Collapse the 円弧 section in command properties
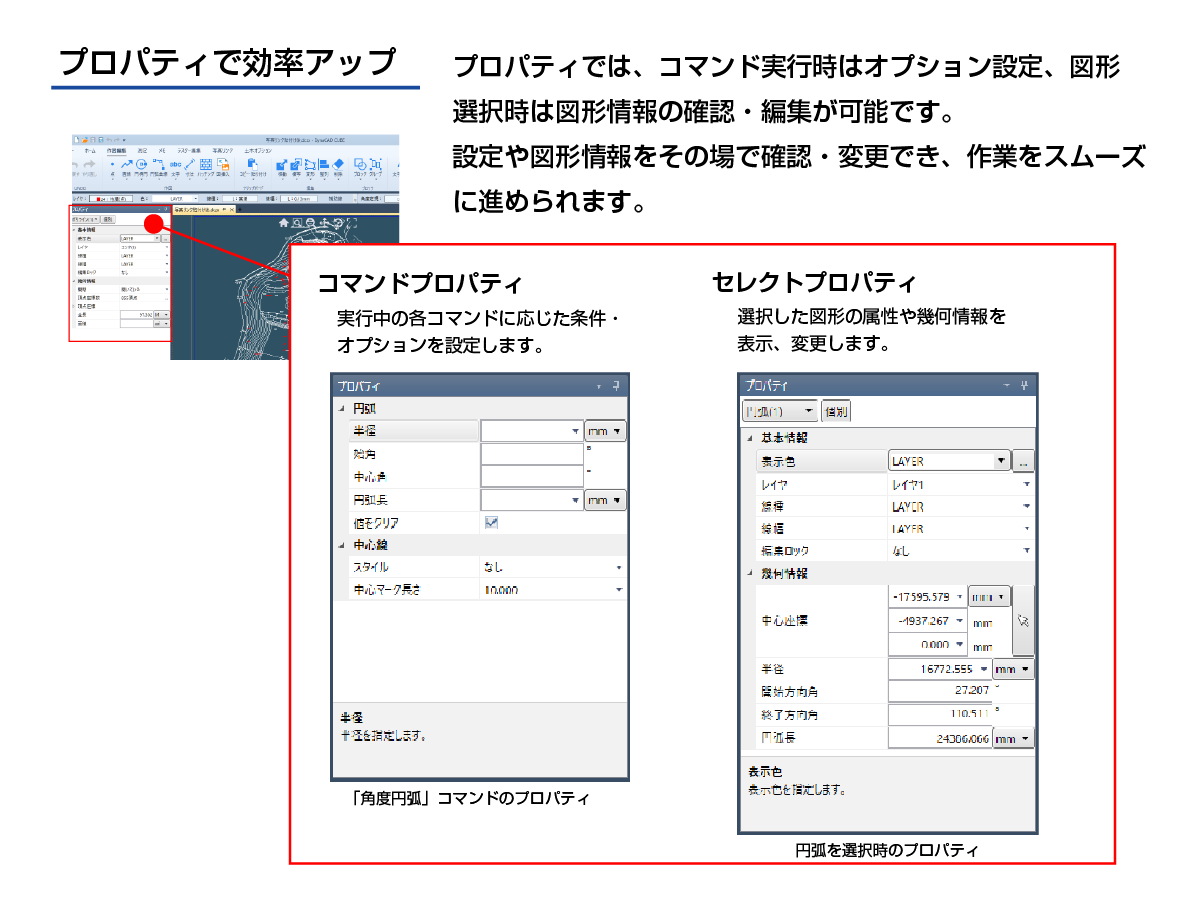This screenshot has height=900, width=1200. (x=343, y=409)
